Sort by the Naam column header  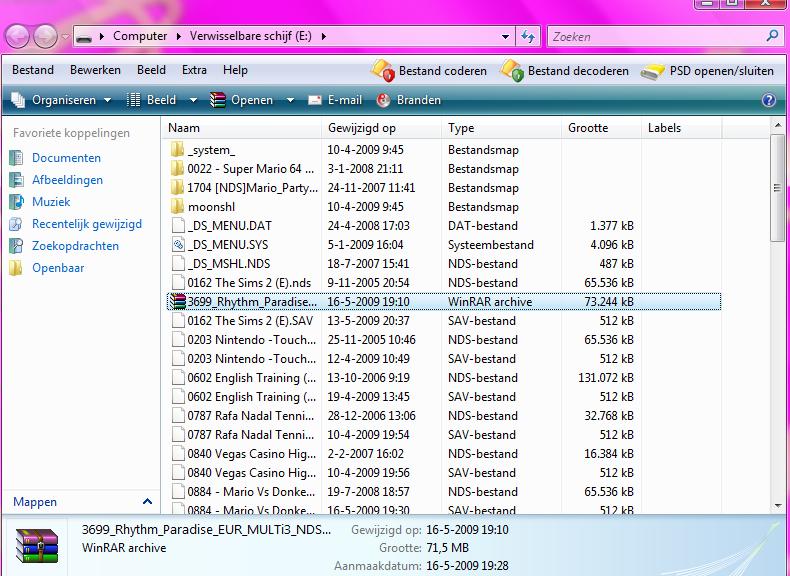click(241, 128)
